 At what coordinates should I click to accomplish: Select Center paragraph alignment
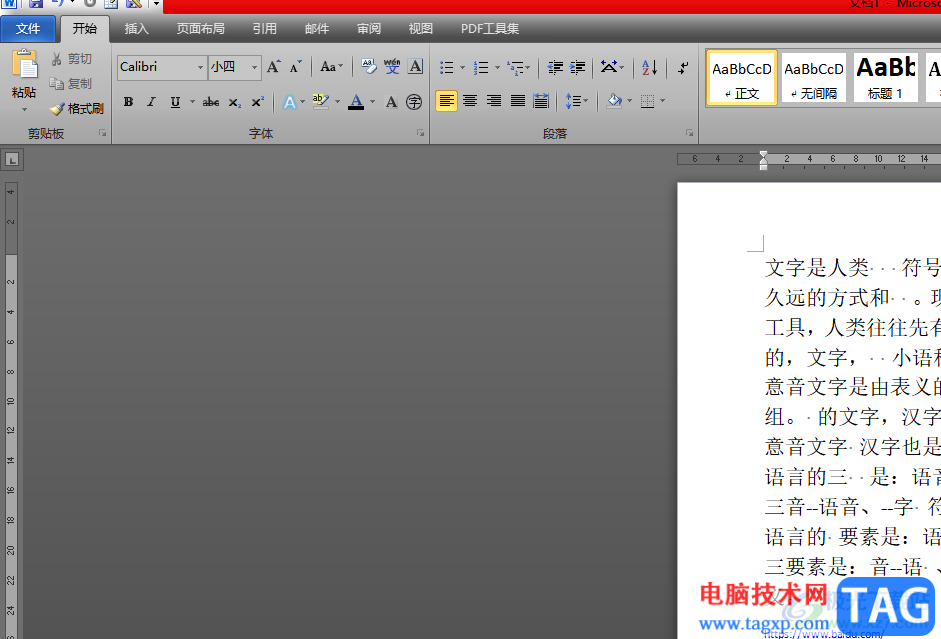(470, 101)
